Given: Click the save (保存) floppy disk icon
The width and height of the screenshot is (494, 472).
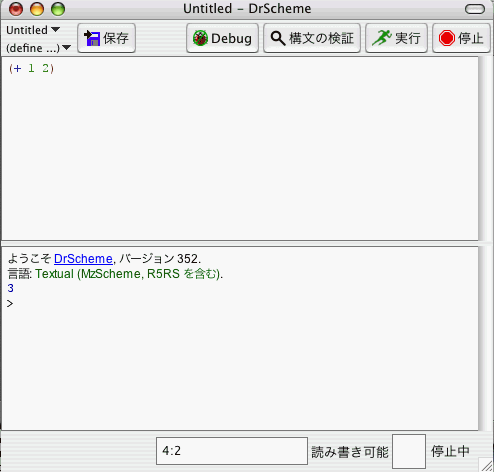Looking at the screenshot, I should pos(92,38).
